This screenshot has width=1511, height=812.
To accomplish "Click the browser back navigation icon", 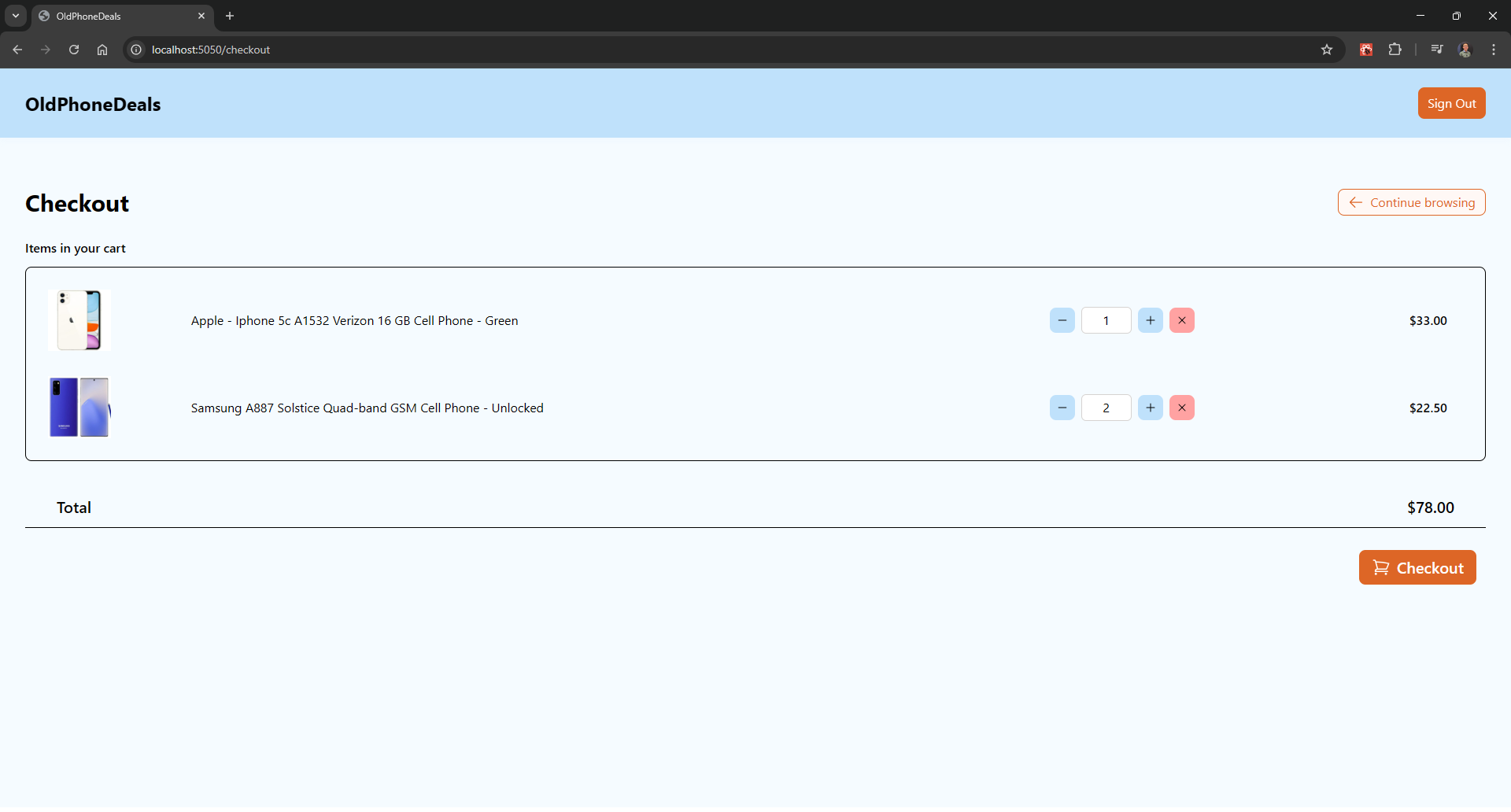I will pyautogui.click(x=17, y=49).
